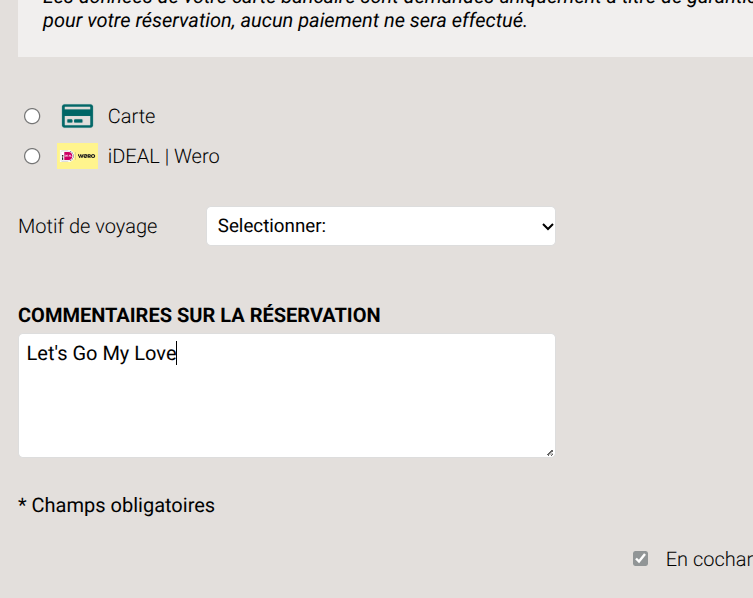753x598 pixels.
Task: Click the "Selectionner:" placeholder text
Action: 271,226
